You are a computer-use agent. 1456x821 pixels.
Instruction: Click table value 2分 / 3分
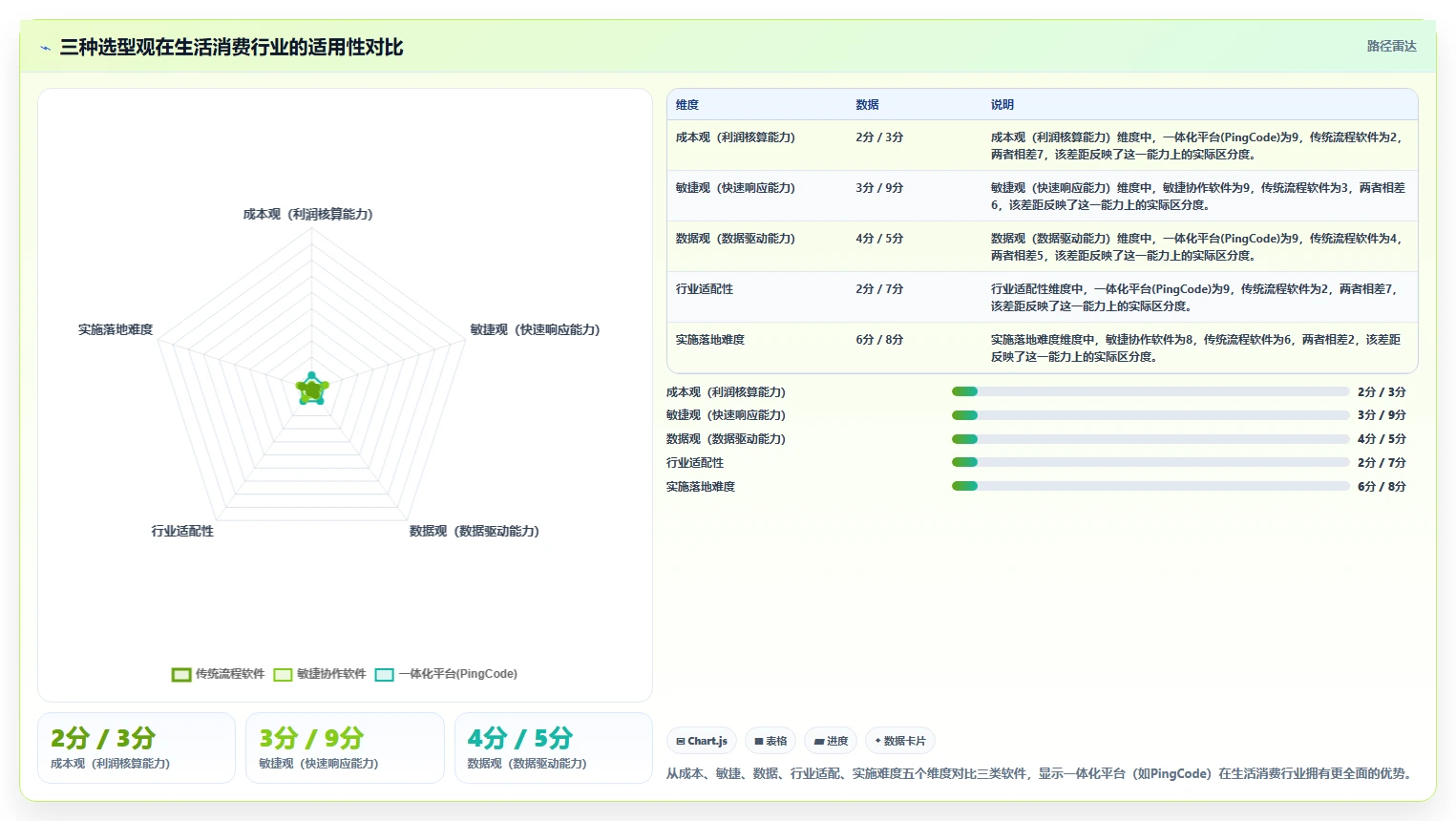pyautogui.click(x=879, y=137)
